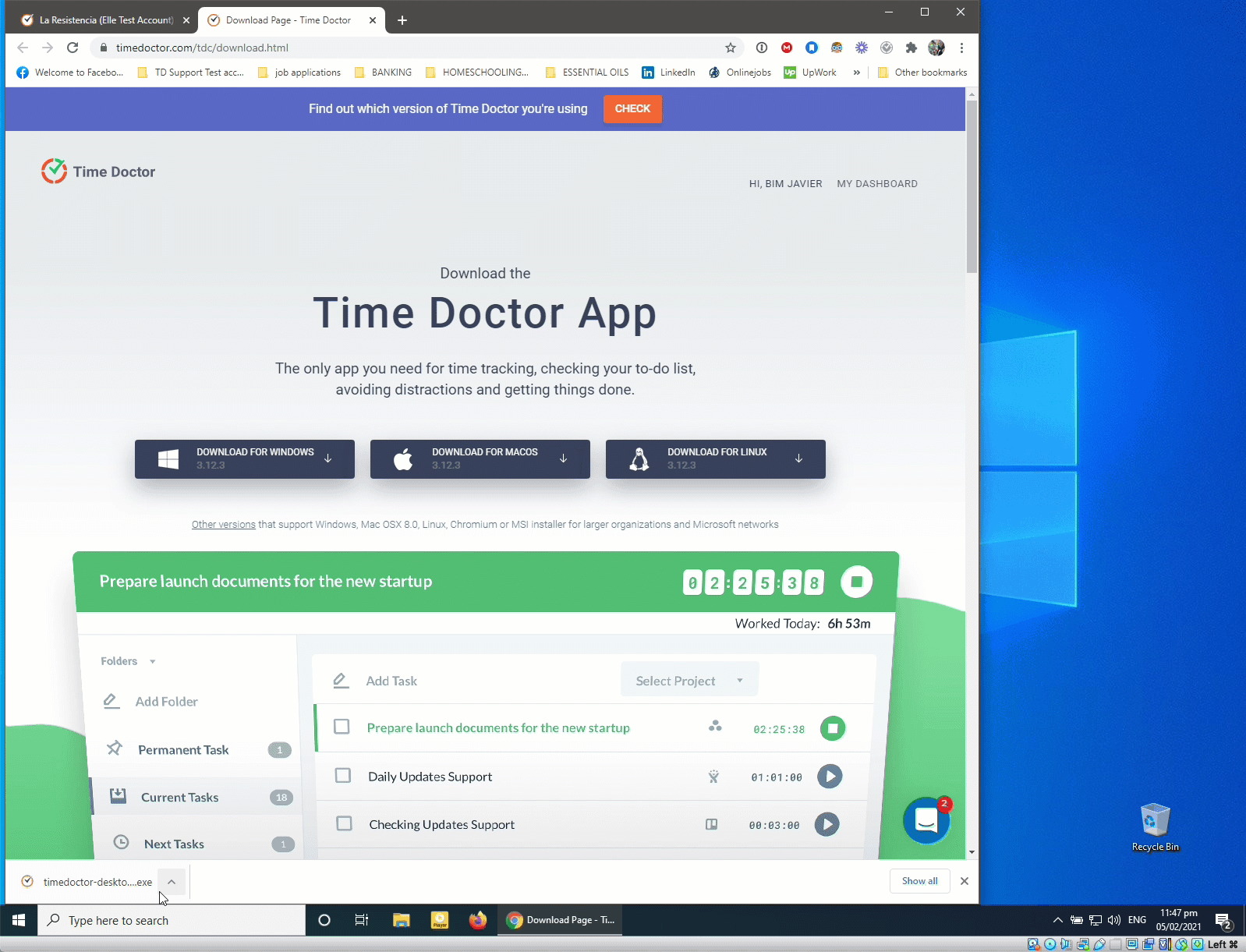Go back to previous page
The height and width of the screenshot is (952, 1246).
pos(23,48)
